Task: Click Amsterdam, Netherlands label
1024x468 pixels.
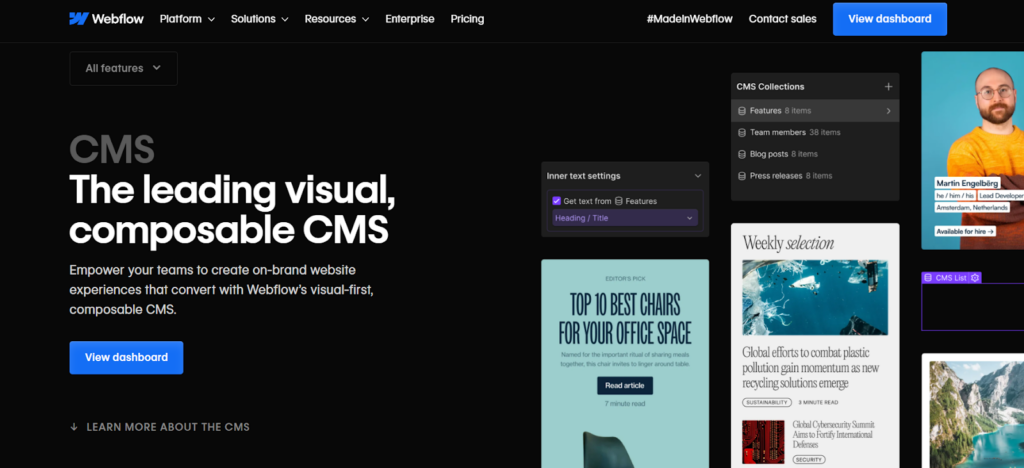Action: tap(972, 208)
